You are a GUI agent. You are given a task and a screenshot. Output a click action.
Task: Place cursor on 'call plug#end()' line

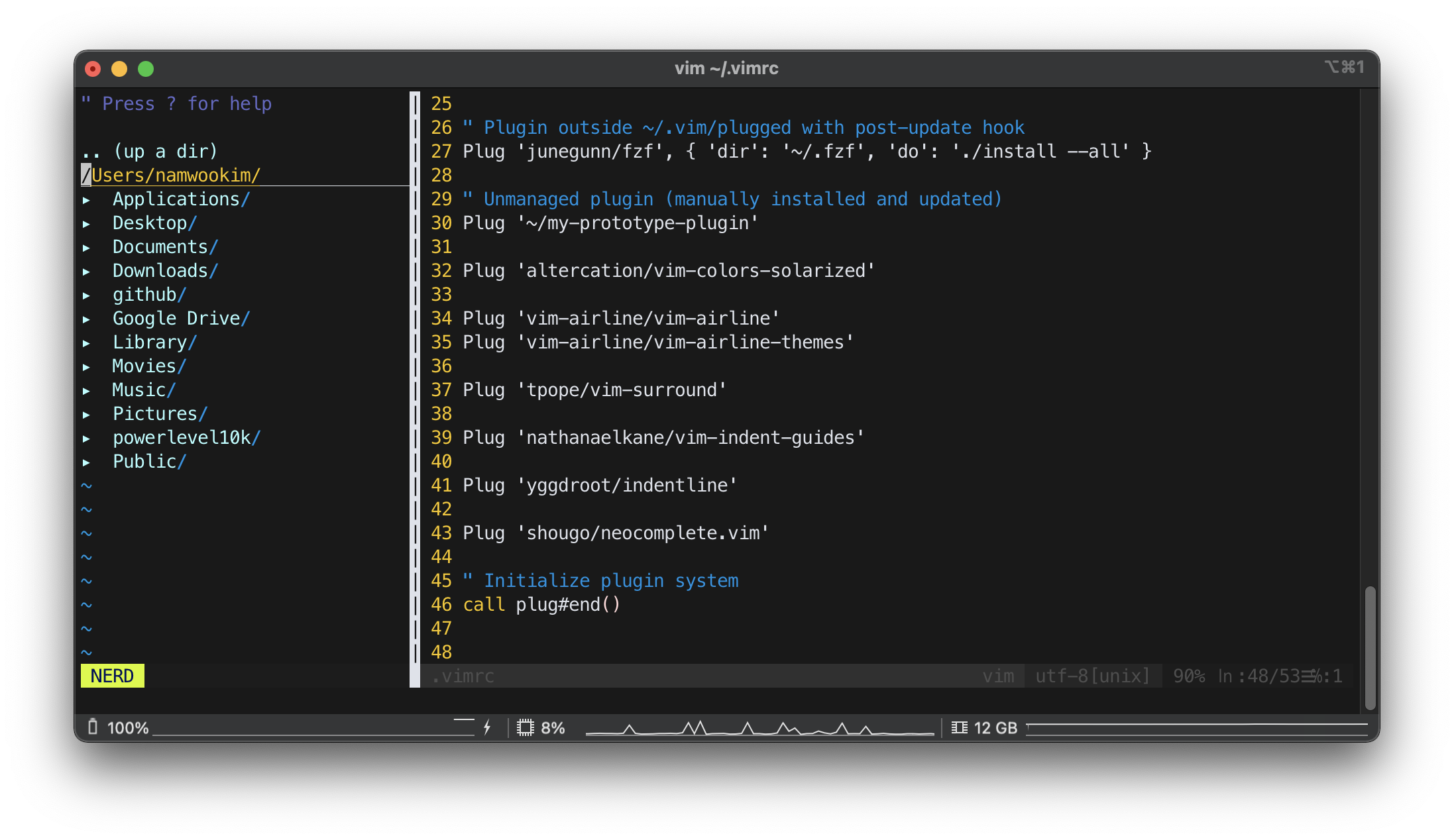[x=541, y=604]
